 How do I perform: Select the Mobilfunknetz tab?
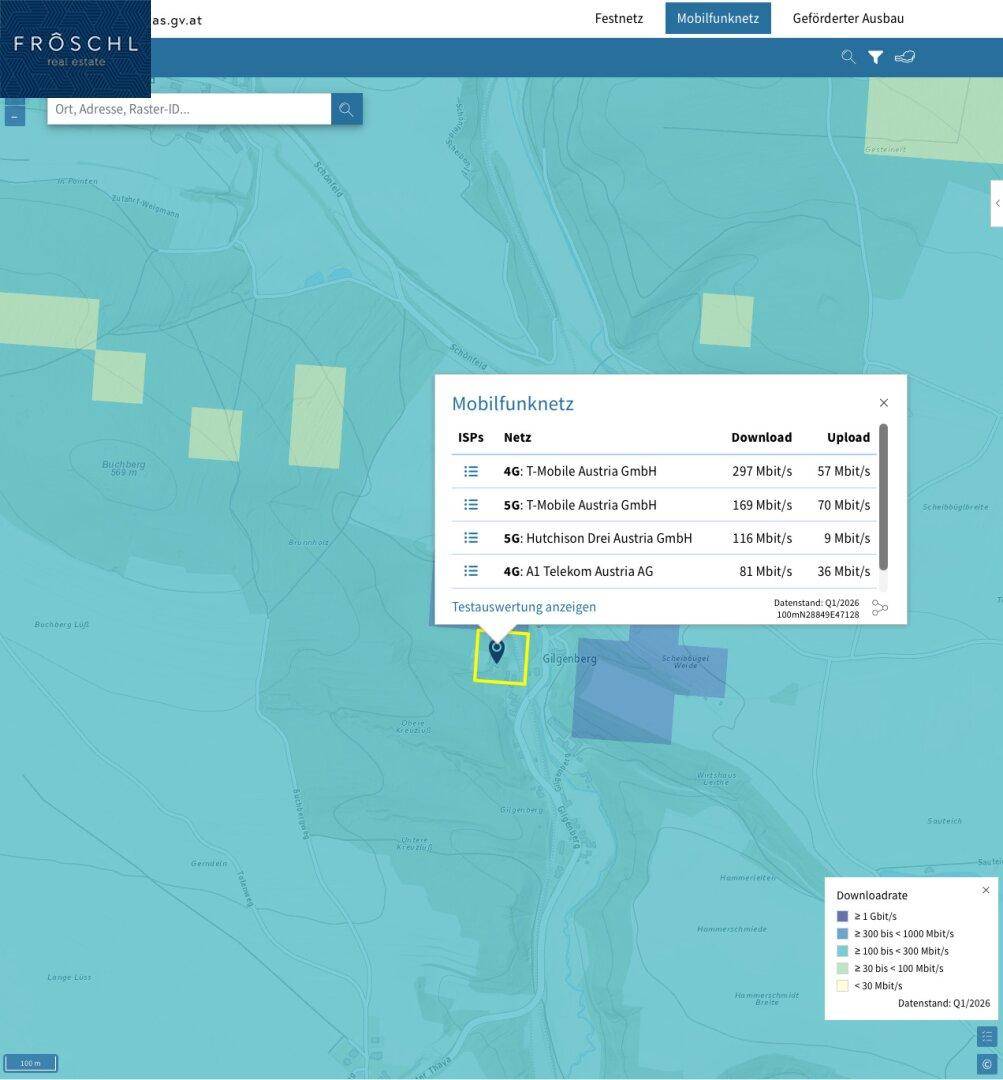click(x=718, y=19)
